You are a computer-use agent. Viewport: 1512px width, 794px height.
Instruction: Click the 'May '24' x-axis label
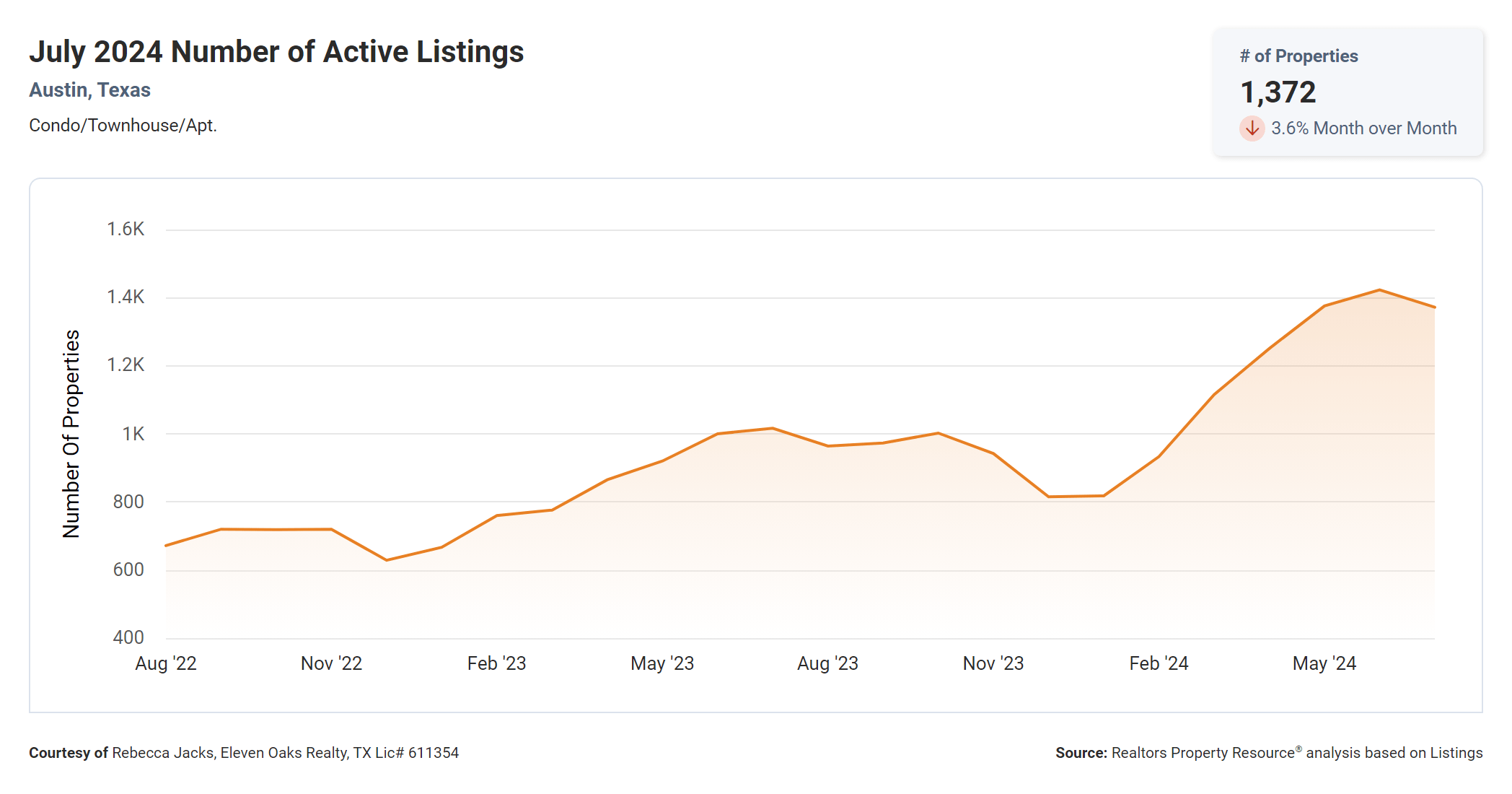[1324, 663]
